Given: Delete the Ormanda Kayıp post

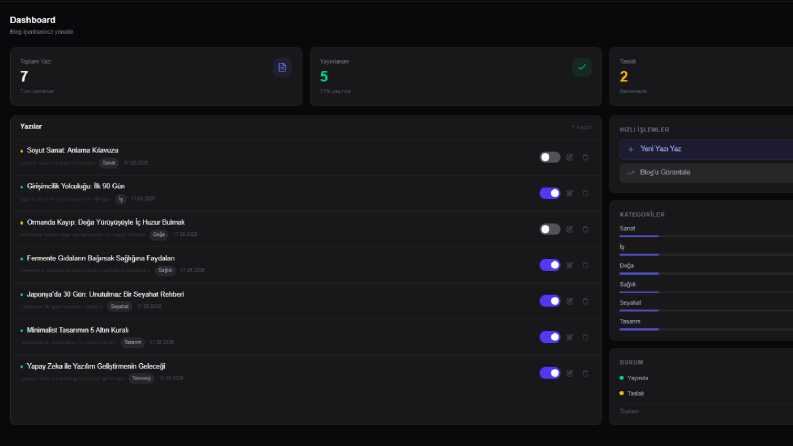Looking at the screenshot, I should (x=585, y=229).
